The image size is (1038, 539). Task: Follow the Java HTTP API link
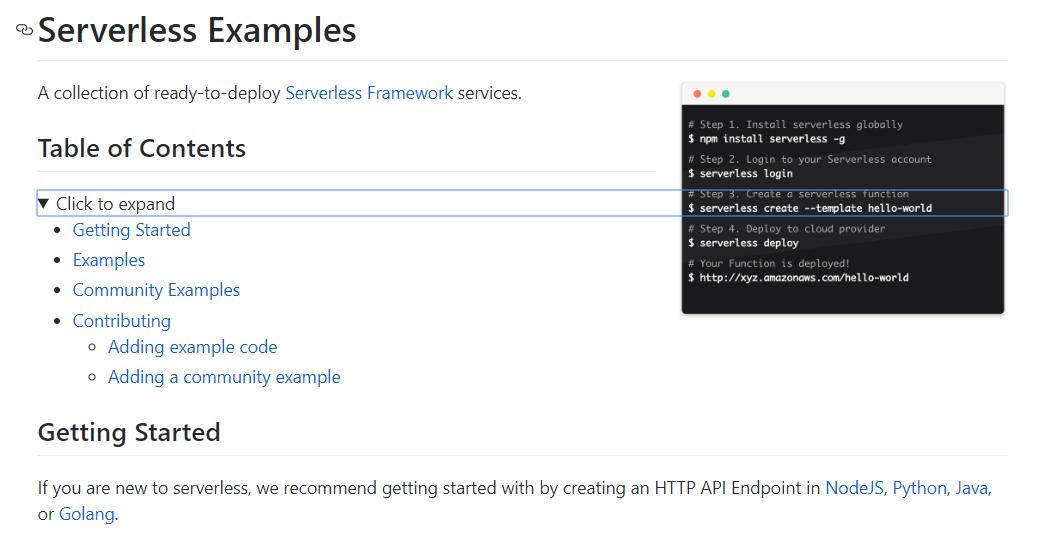click(x=971, y=488)
